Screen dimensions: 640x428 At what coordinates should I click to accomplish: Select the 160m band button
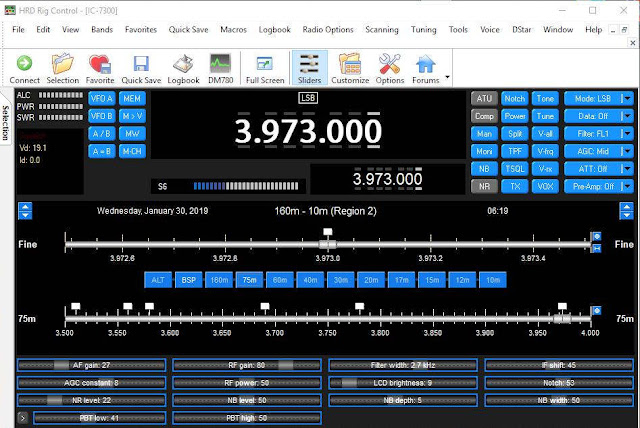[x=219, y=280]
